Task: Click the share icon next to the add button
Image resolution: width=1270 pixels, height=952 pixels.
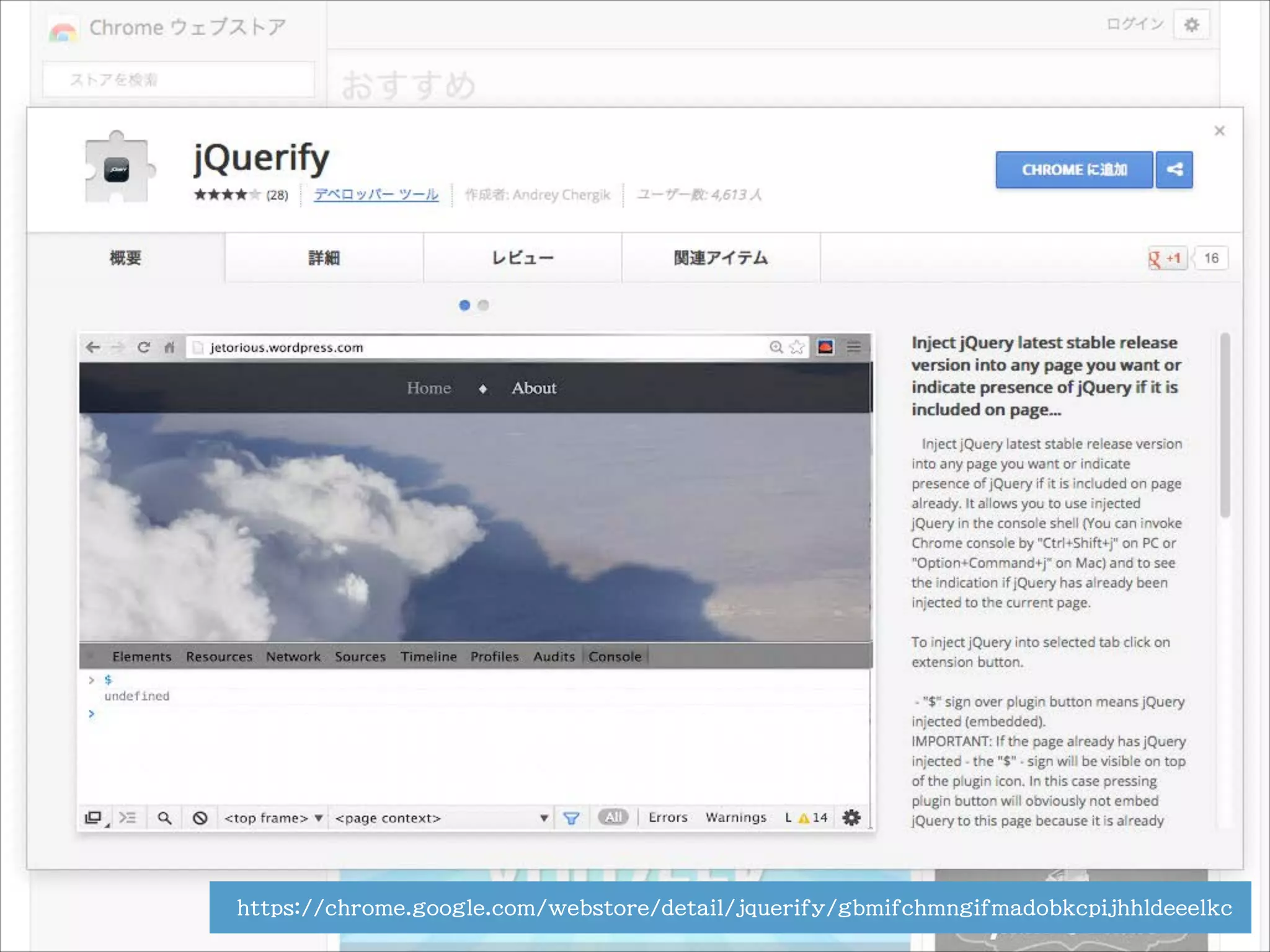Action: point(1174,169)
